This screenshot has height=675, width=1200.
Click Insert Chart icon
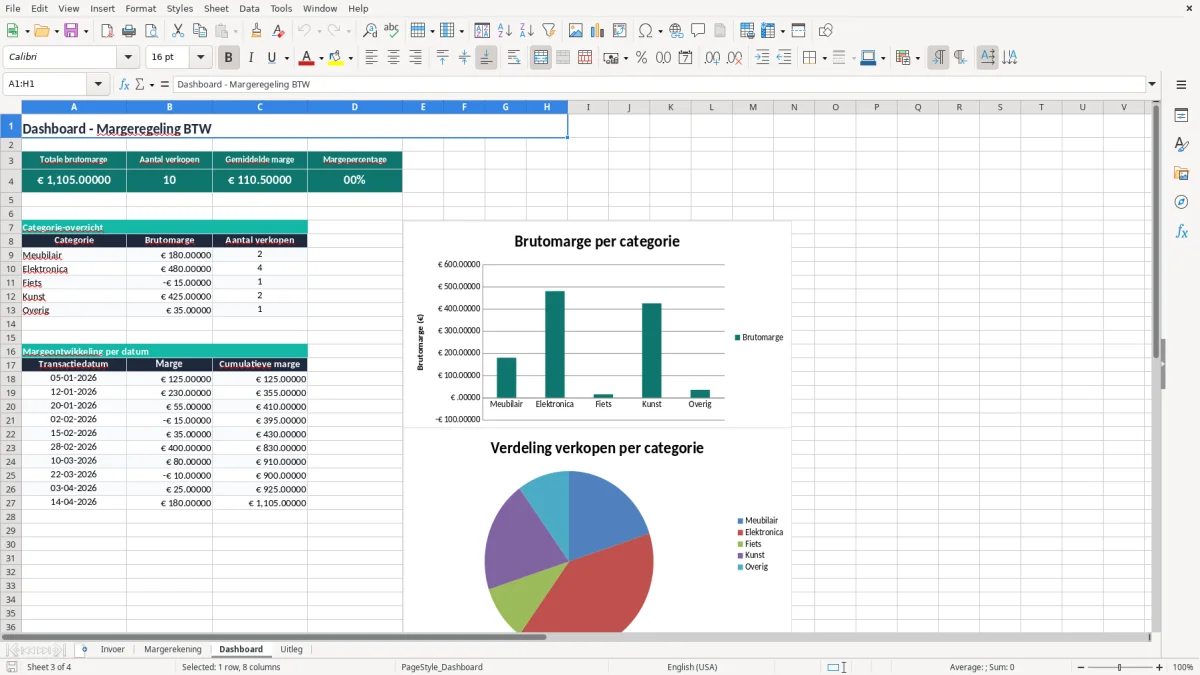(x=598, y=31)
